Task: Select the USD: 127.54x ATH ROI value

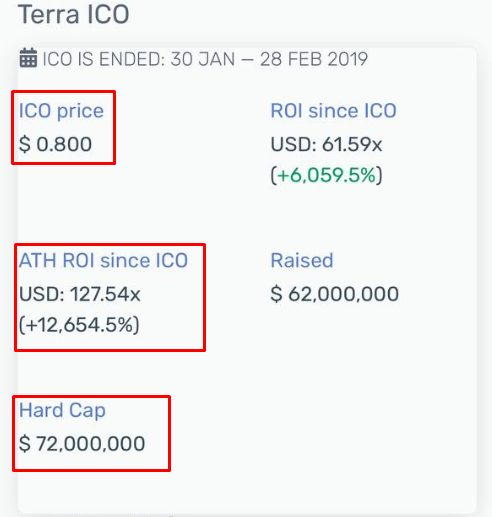Action: coord(80,294)
